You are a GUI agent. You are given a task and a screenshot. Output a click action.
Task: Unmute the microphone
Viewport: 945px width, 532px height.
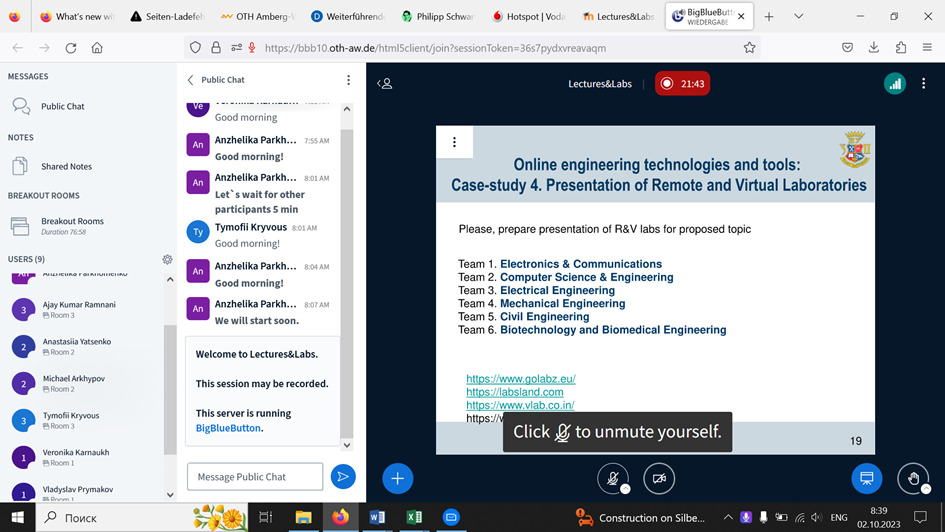[x=613, y=478]
